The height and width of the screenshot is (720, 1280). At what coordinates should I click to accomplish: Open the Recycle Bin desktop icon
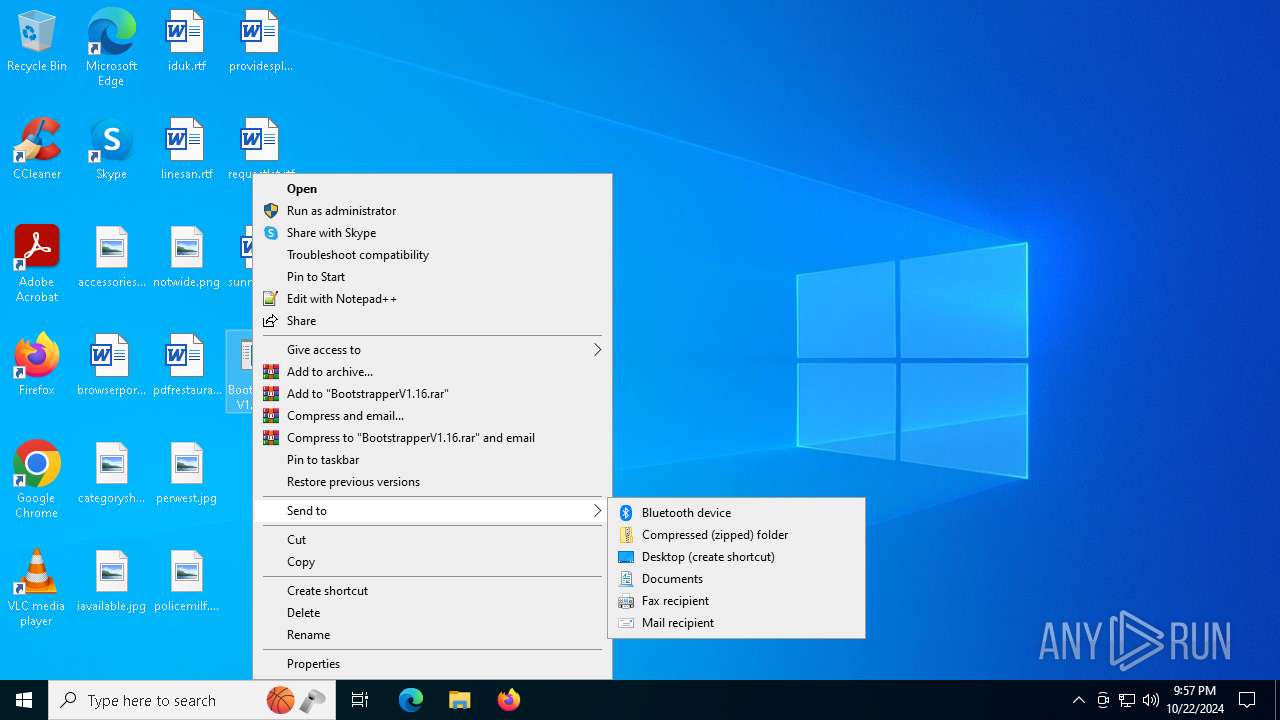(x=37, y=42)
